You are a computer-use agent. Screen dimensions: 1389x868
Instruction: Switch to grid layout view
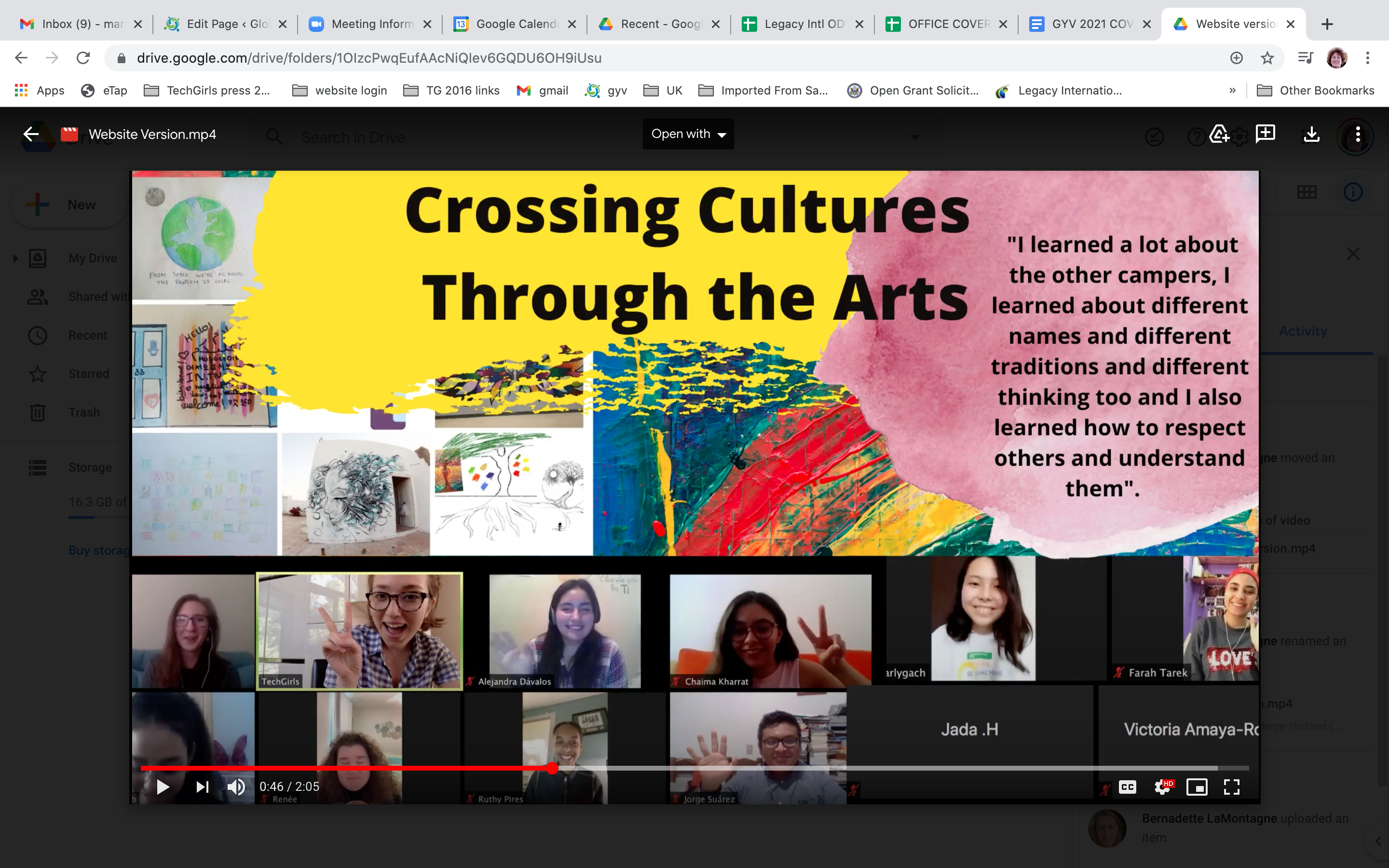1307,192
